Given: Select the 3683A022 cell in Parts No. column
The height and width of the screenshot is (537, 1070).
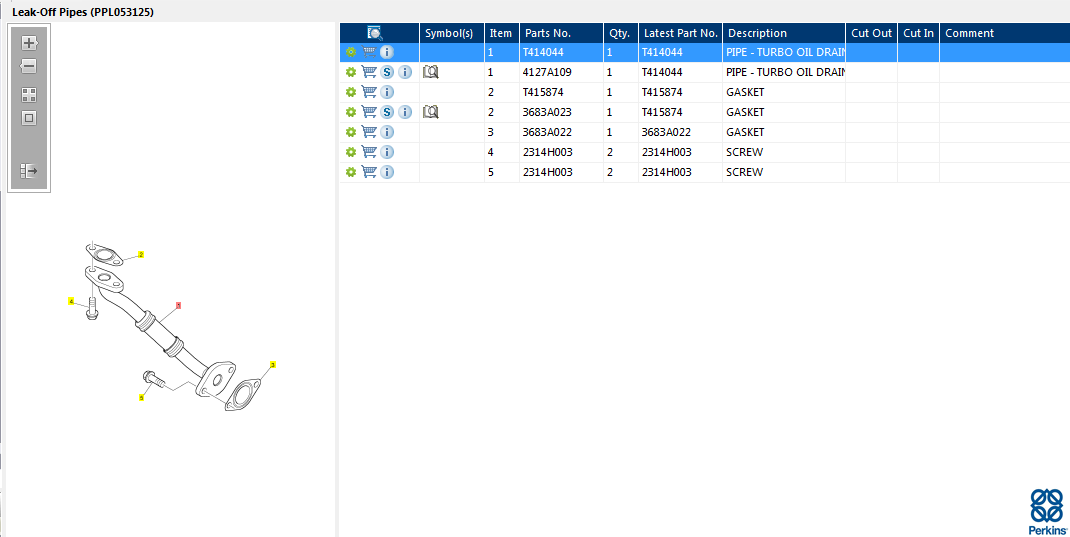Looking at the screenshot, I should 561,132.
